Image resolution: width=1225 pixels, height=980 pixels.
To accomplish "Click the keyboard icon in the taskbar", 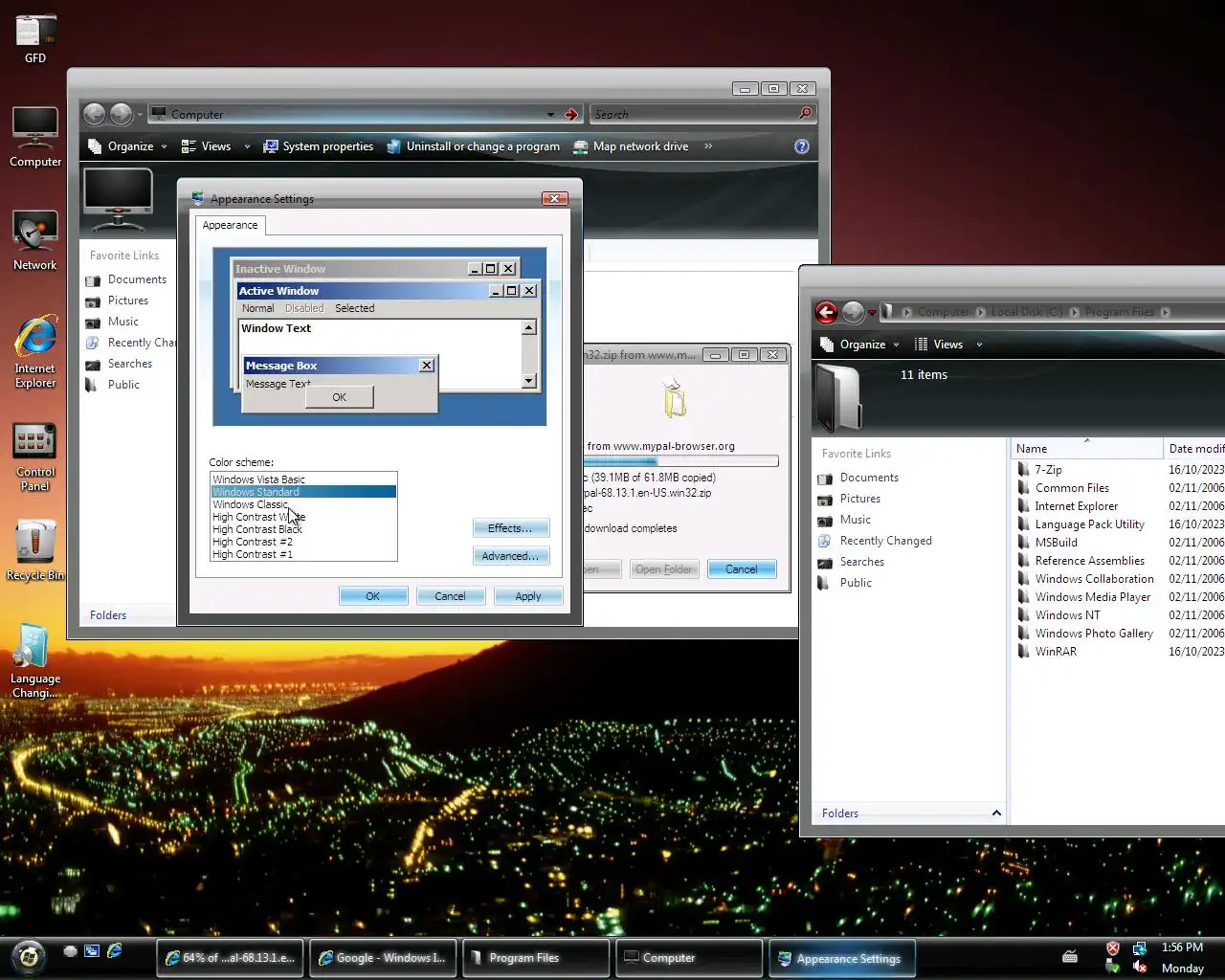I will [x=1070, y=956].
